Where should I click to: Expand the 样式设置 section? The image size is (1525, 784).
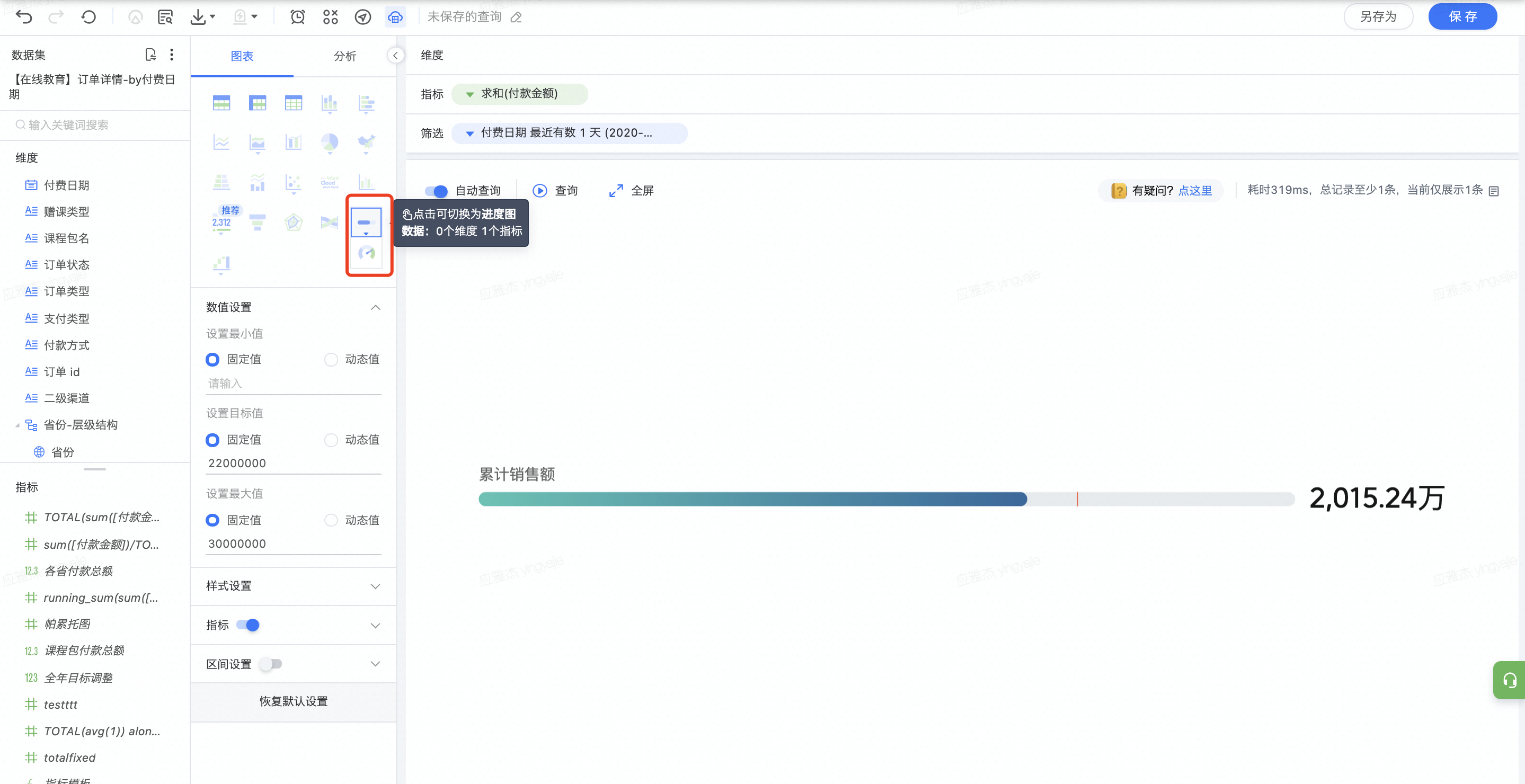coord(375,586)
